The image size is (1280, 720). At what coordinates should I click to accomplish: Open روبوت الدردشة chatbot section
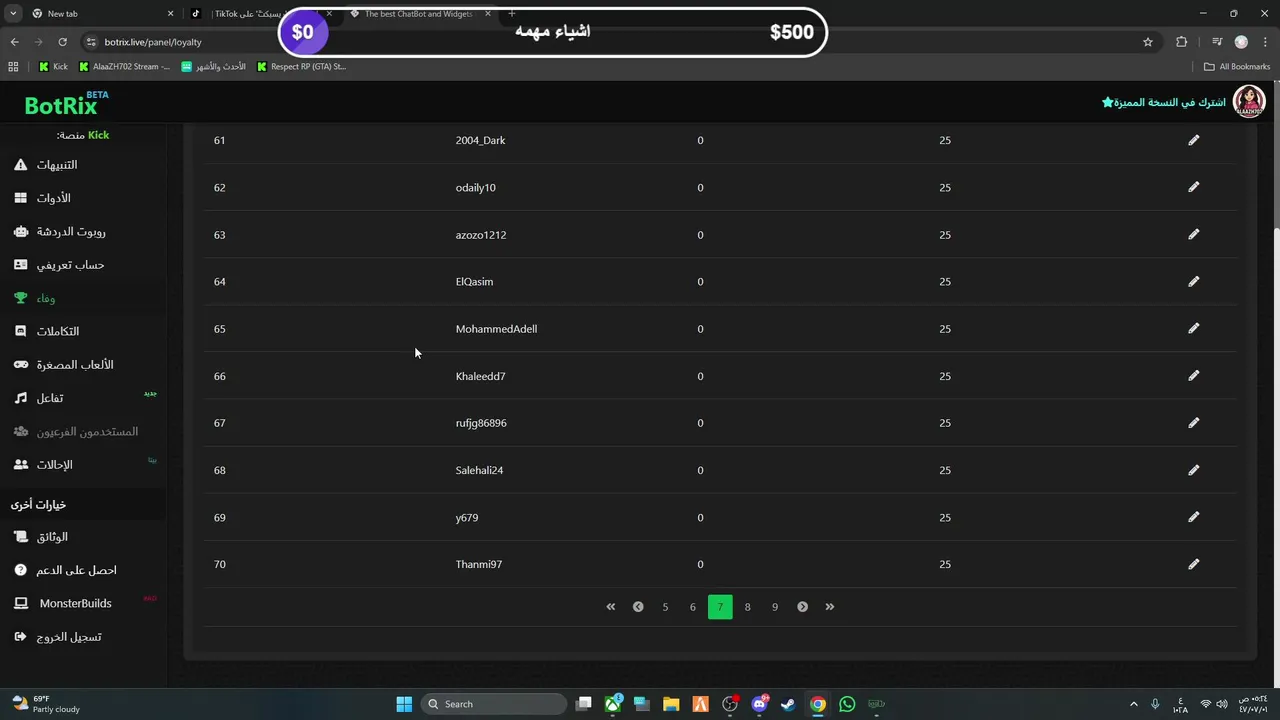[60, 231]
